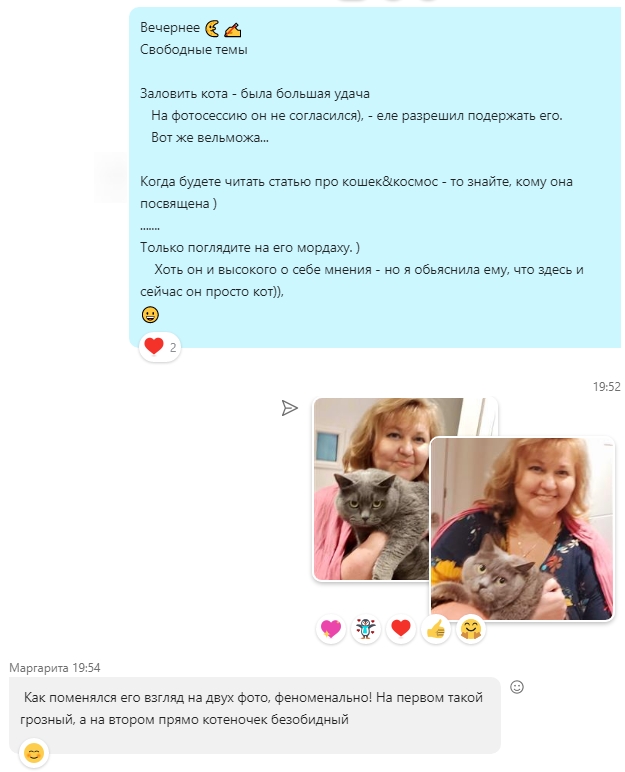Select the sparkling pink heart reaction
625x772 pixels.
point(331,629)
